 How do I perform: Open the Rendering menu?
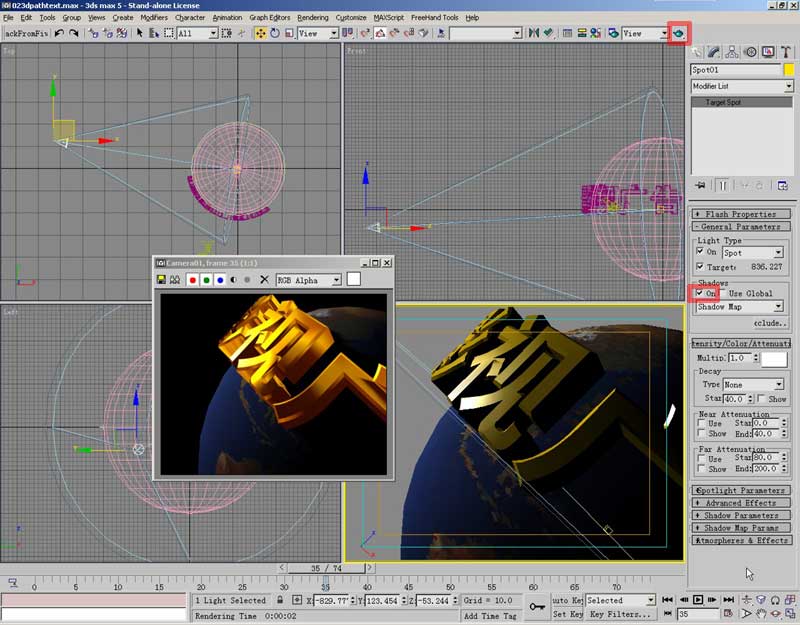pos(312,18)
